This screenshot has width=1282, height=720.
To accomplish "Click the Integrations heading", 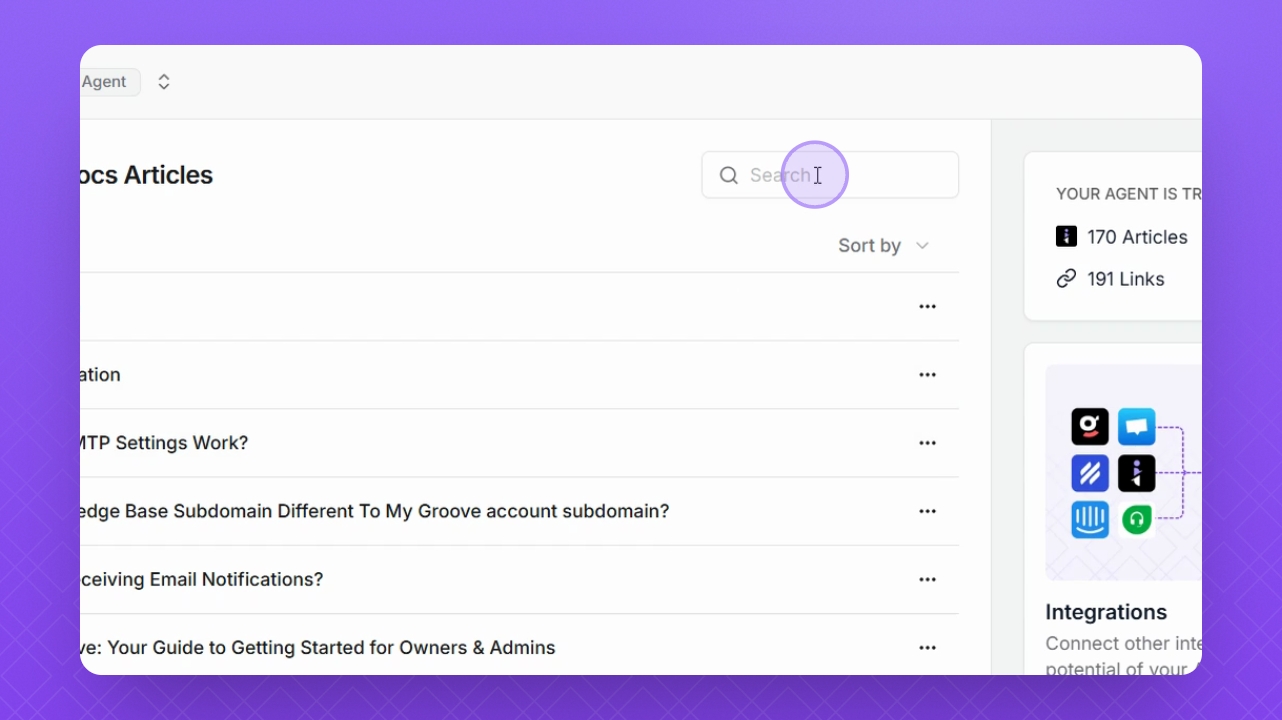I will 1106,612.
